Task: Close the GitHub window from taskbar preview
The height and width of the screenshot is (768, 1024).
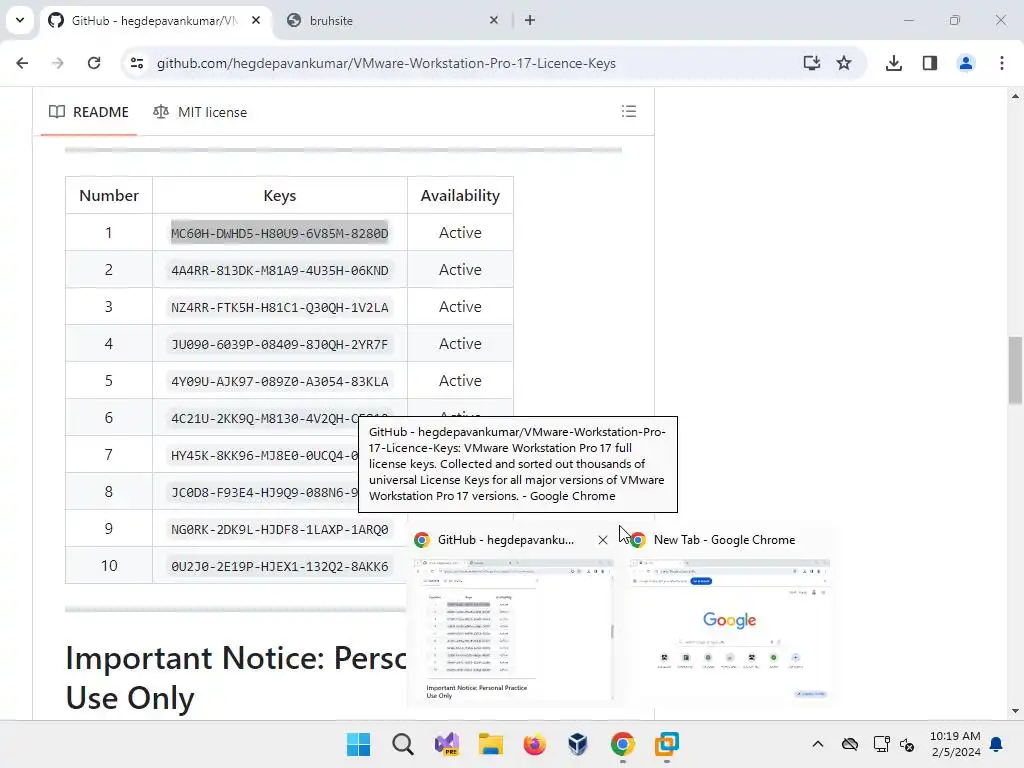Action: click(603, 540)
